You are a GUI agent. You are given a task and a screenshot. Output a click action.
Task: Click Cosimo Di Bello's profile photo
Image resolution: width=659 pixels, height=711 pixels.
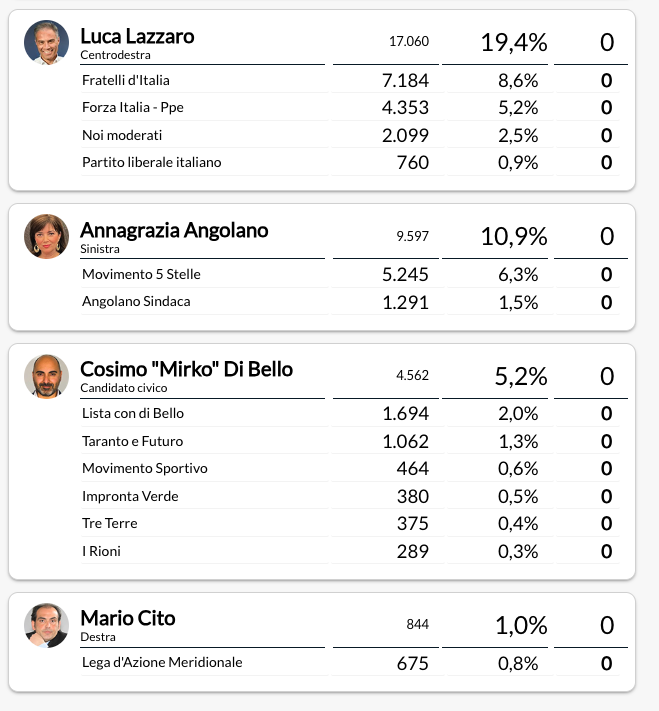click(46, 376)
